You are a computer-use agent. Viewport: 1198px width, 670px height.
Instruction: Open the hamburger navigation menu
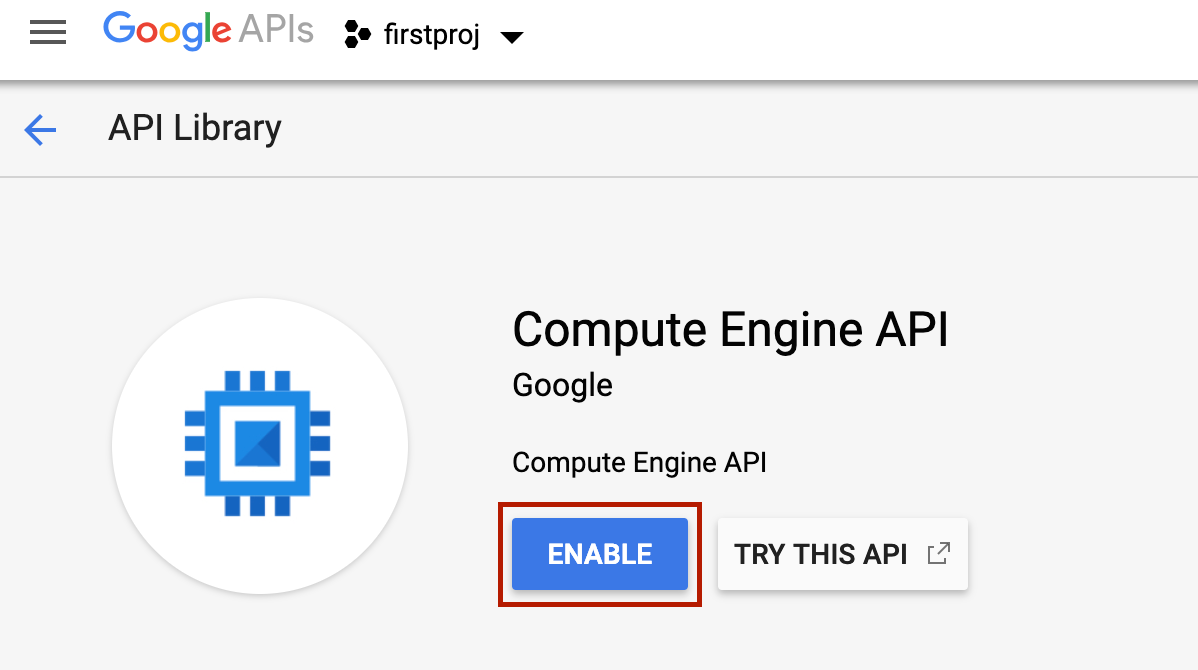click(x=47, y=33)
